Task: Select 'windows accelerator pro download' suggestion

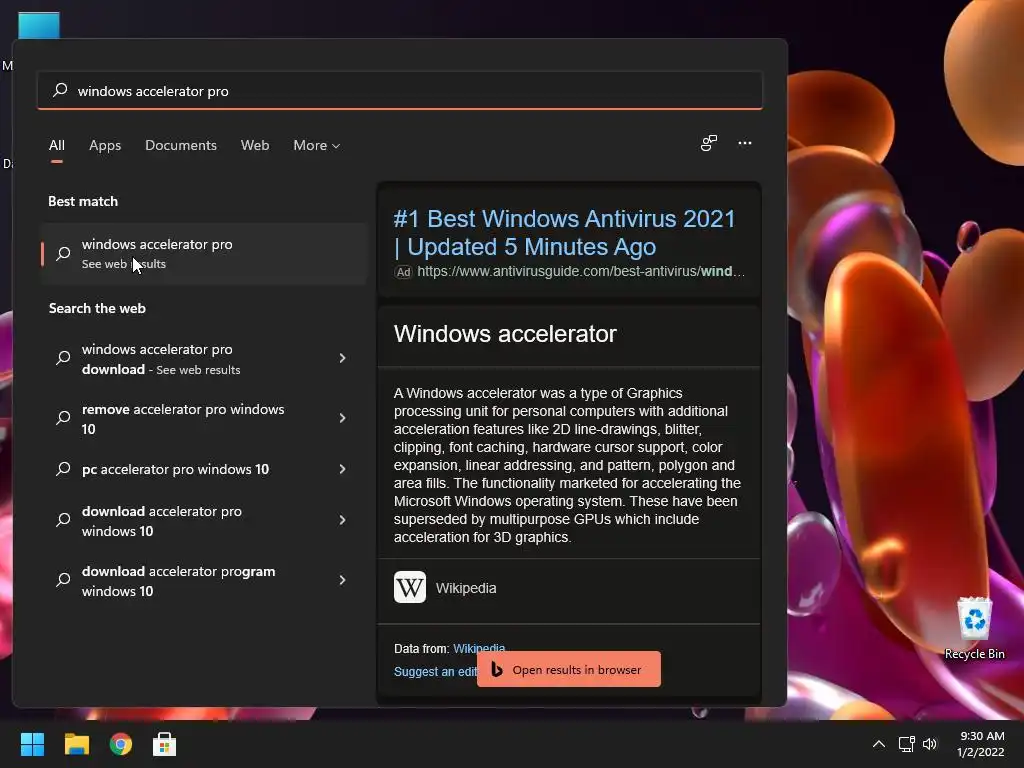Action: pos(189,359)
